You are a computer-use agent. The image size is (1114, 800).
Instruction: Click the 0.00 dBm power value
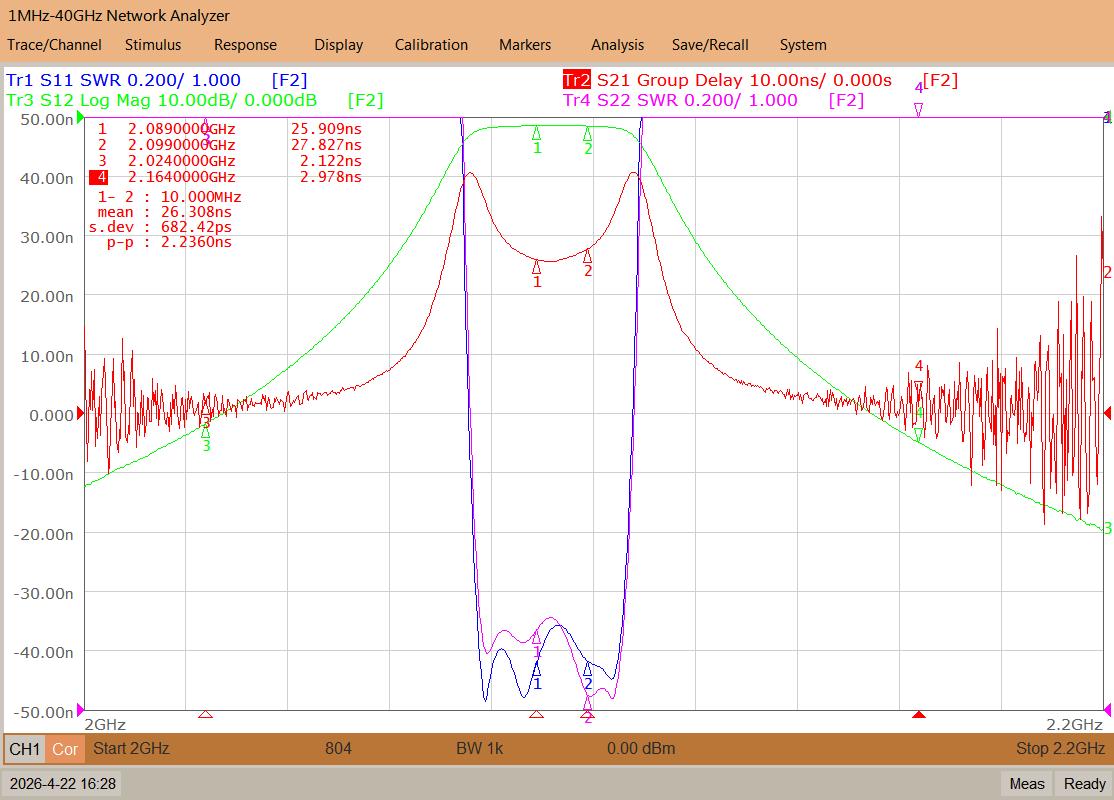pyautogui.click(x=641, y=748)
